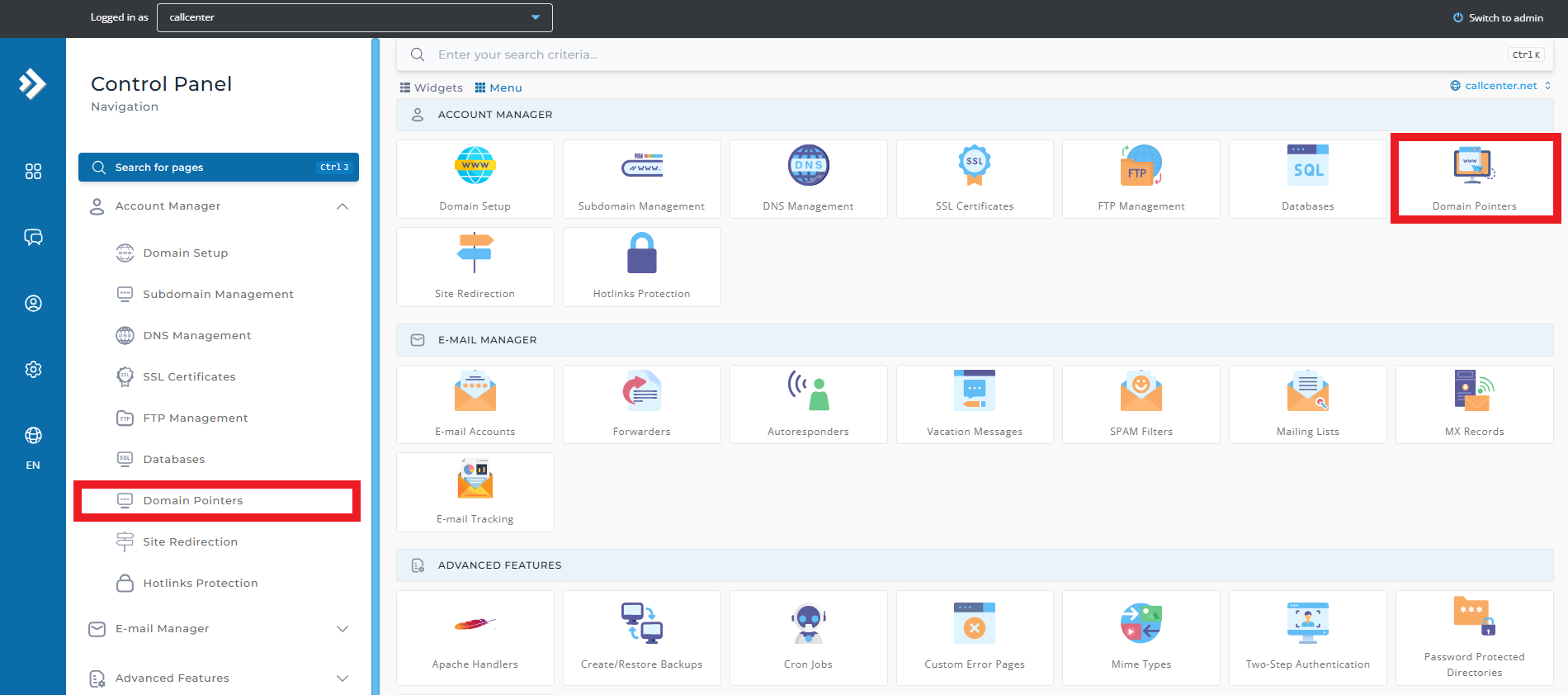Expand the Advanced Features sidebar section

[342, 678]
